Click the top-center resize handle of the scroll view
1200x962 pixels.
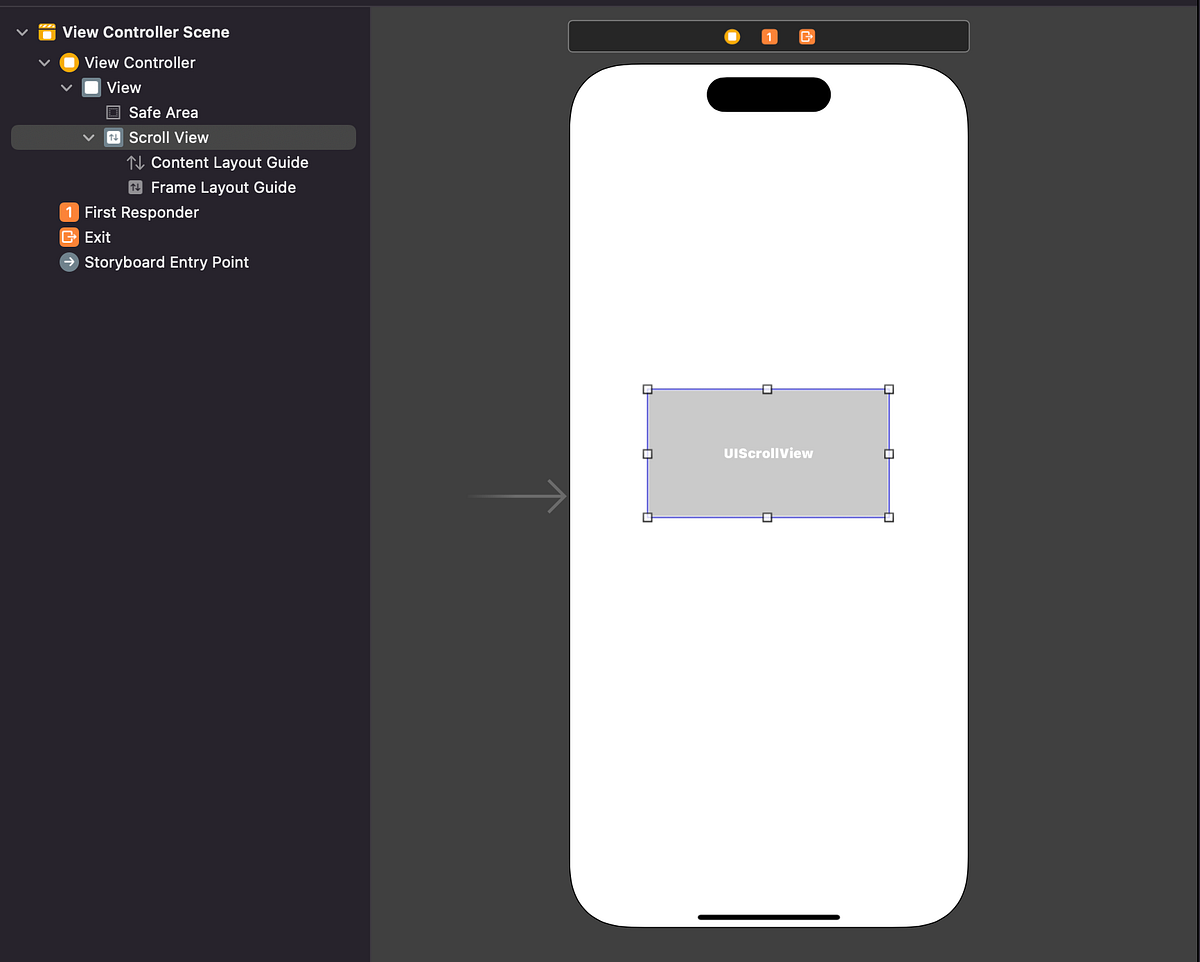coord(768,389)
